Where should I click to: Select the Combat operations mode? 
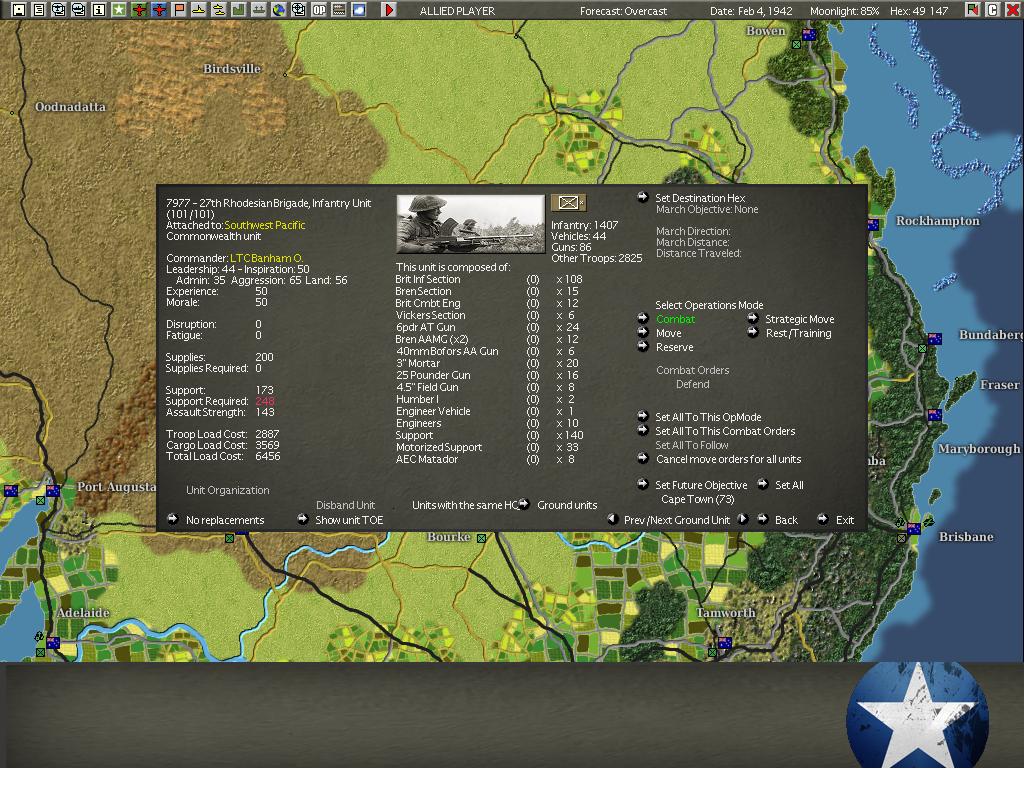[x=675, y=319]
